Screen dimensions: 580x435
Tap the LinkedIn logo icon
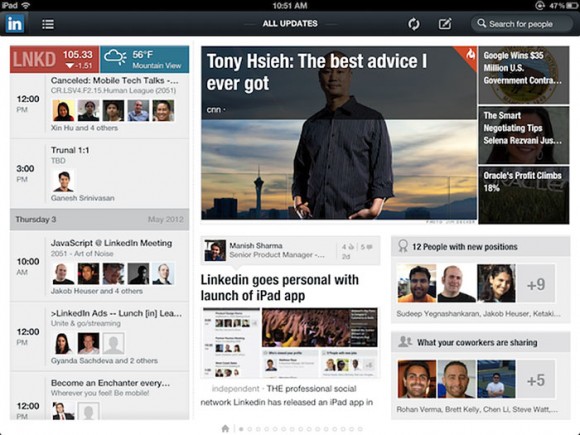tap(14, 24)
